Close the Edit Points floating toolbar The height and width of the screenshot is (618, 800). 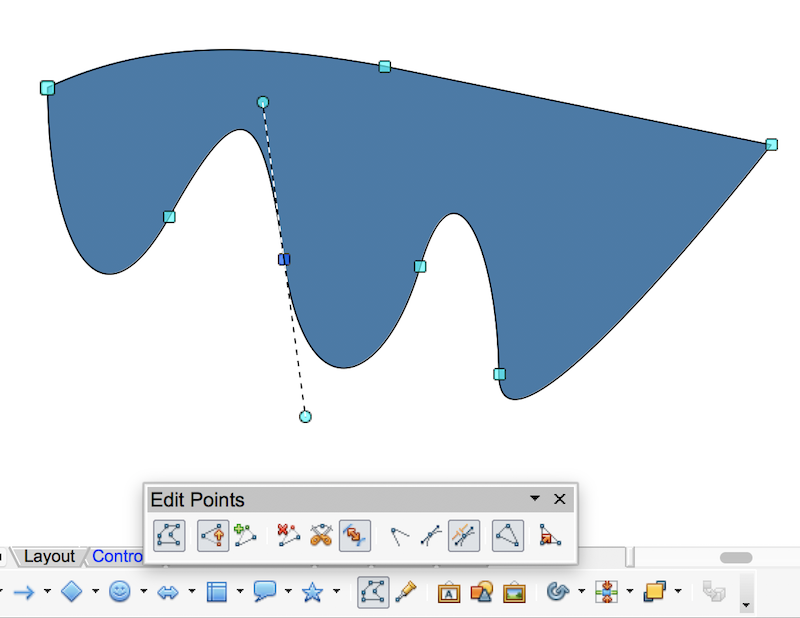pos(559,499)
